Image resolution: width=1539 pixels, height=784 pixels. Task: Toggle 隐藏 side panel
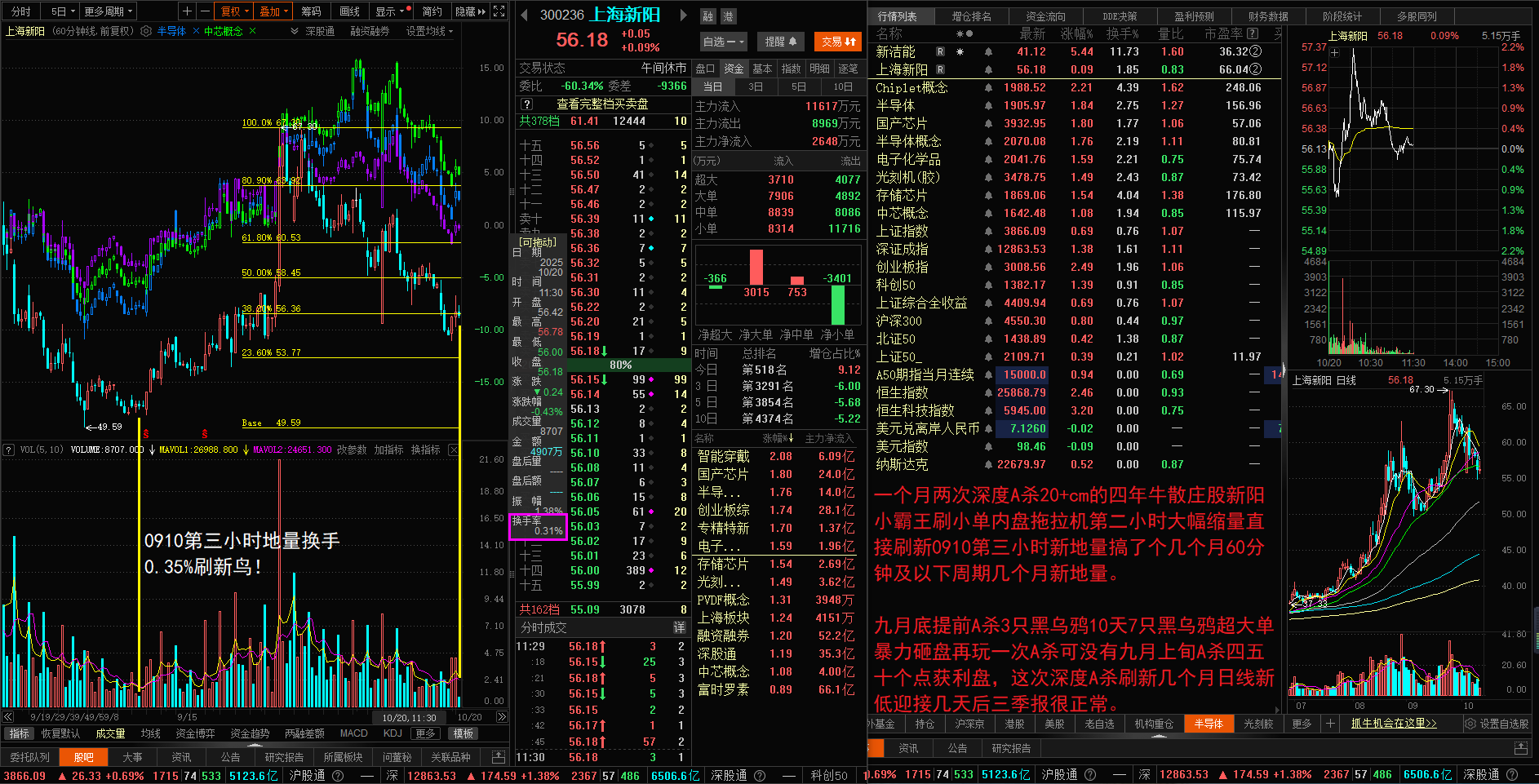pos(470,11)
